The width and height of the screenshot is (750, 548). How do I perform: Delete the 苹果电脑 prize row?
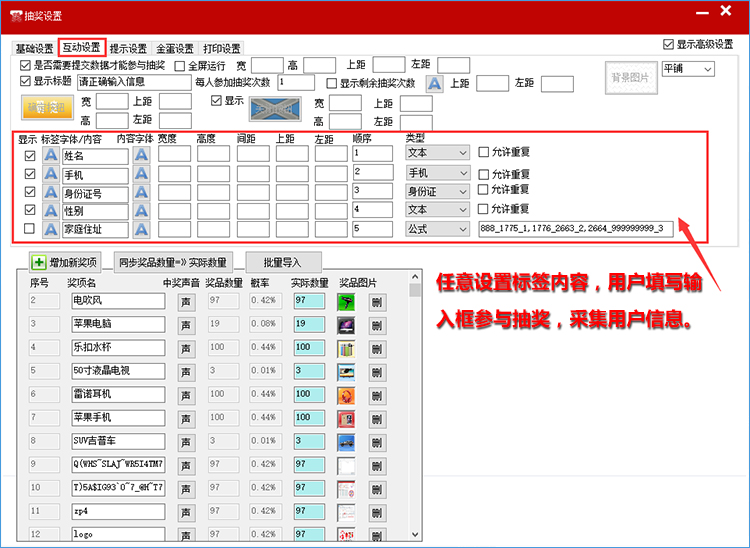(x=377, y=326)
